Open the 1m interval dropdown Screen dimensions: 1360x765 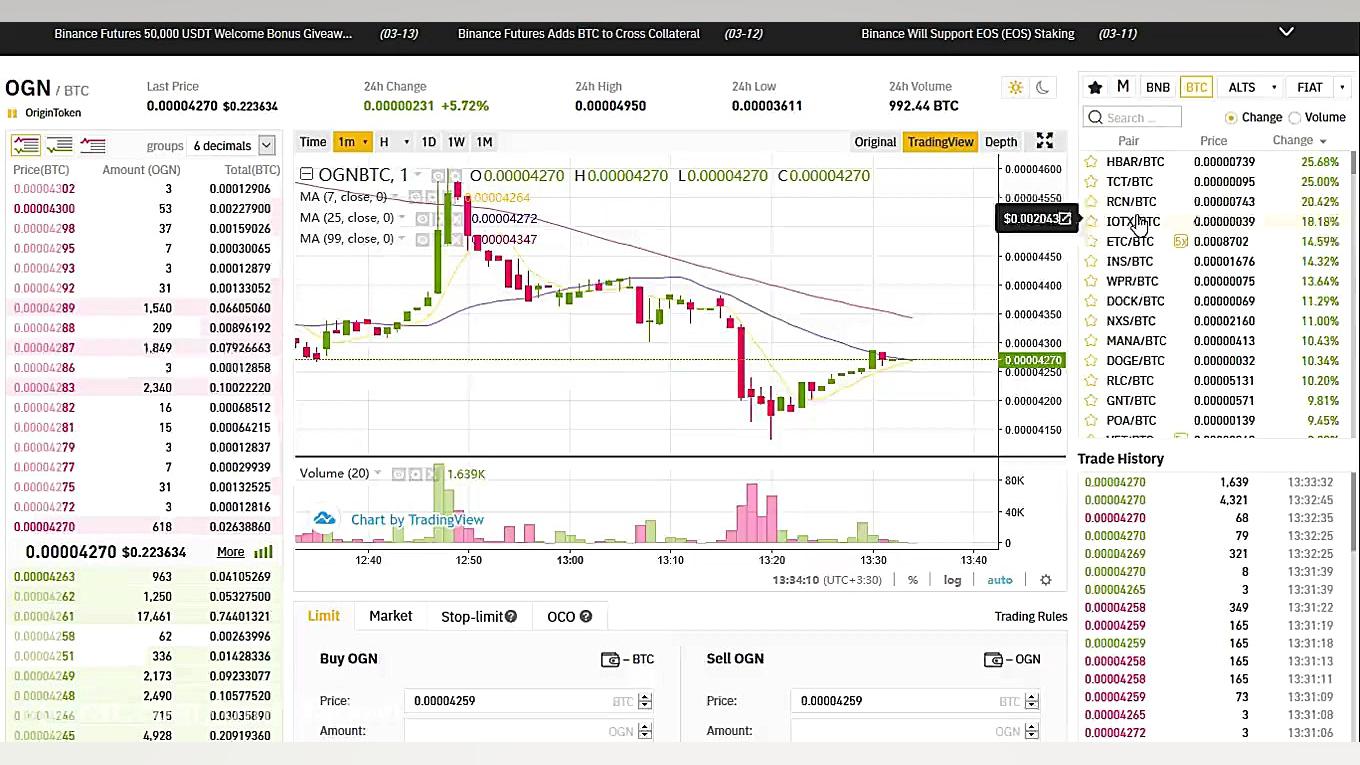tap(352, 142)
